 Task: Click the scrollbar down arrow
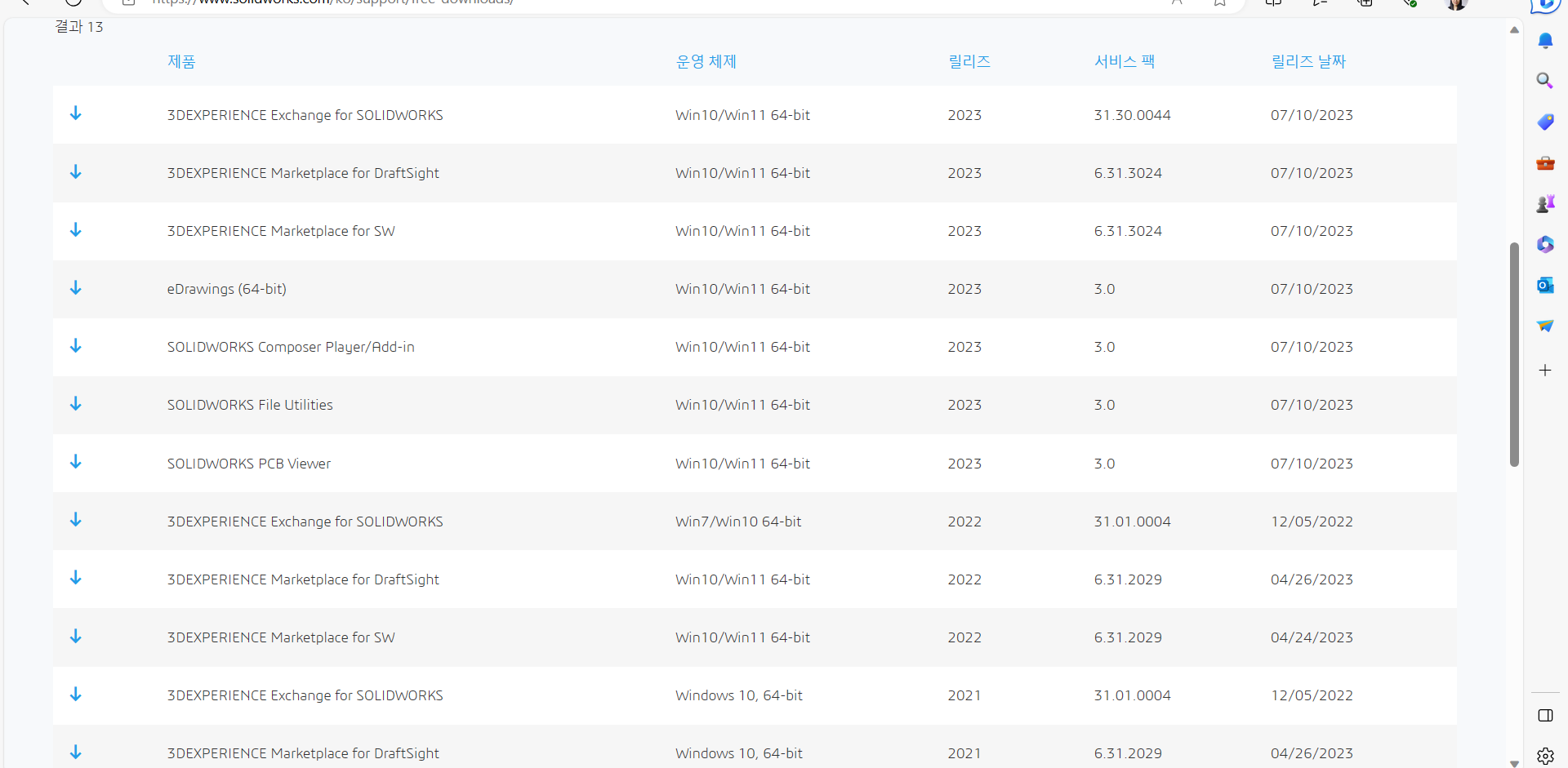click(x=1514, y=763)
